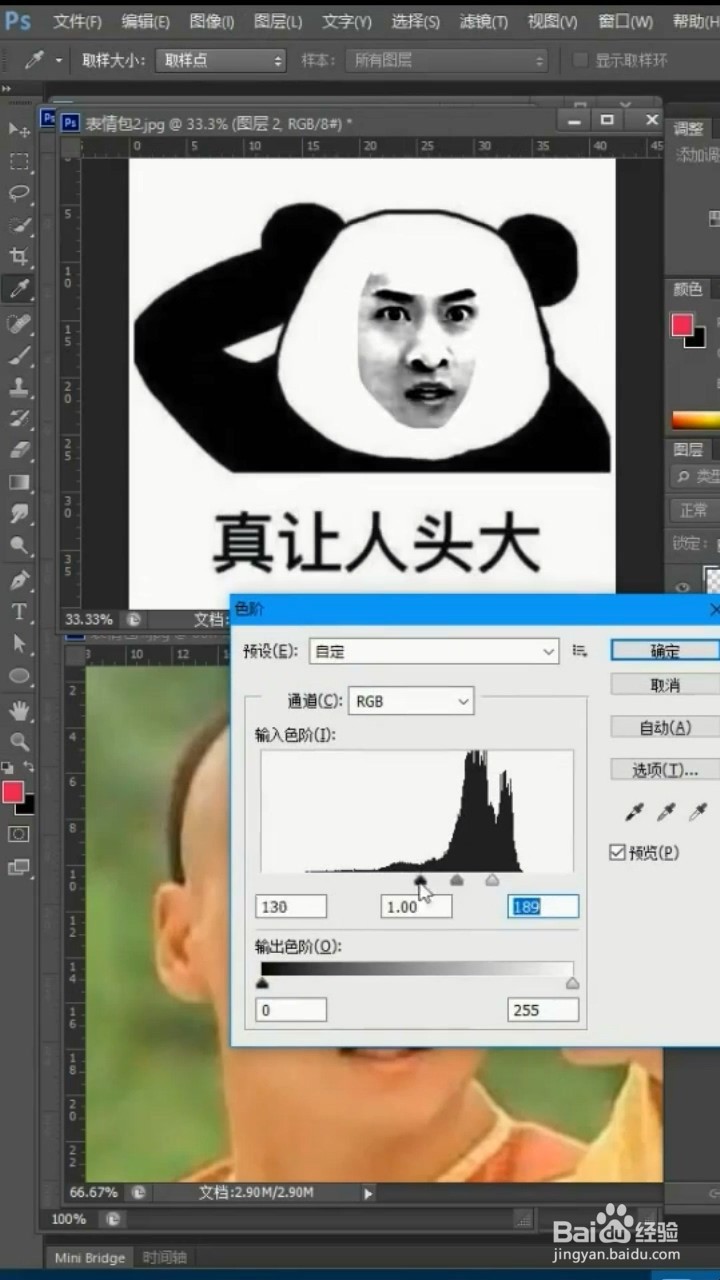Select the Zoom magnifier tool
Image resolution: width=720 pixels, height=1280 pixels.
coord(19,741)
